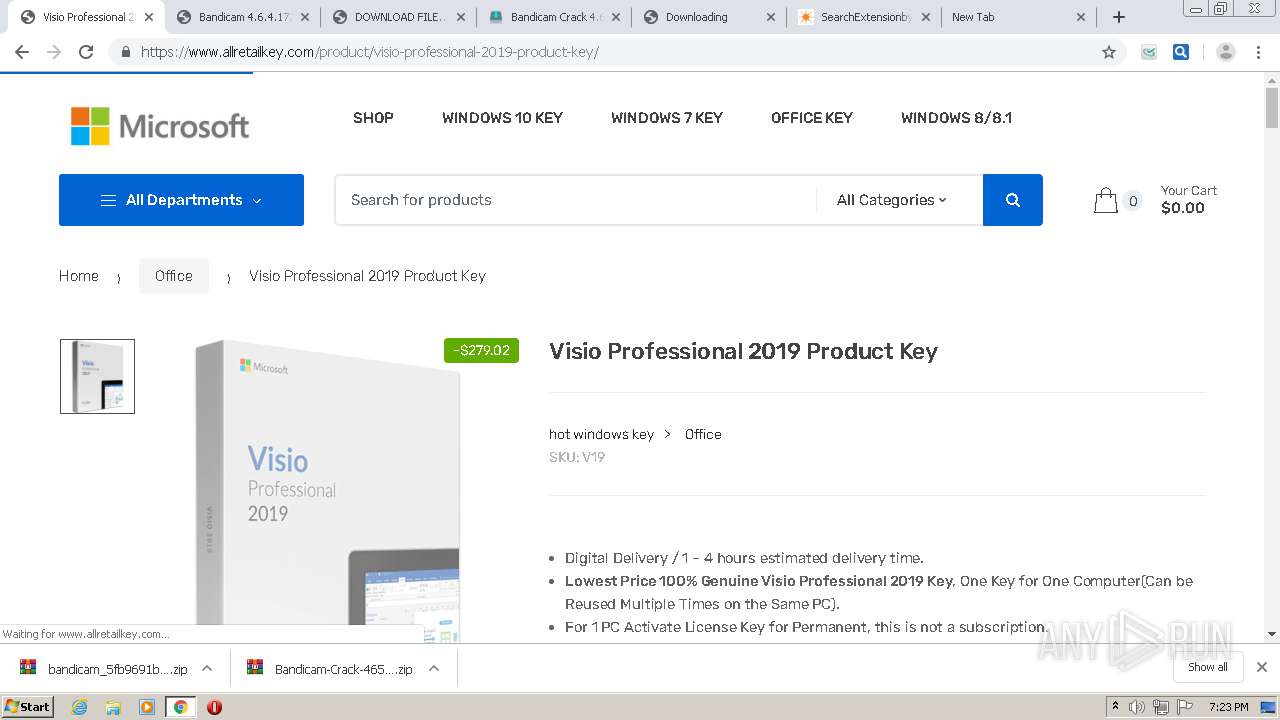Click the Microsoft logo
This screenshot has width=1280, height=720.
(x=160, y=126)
